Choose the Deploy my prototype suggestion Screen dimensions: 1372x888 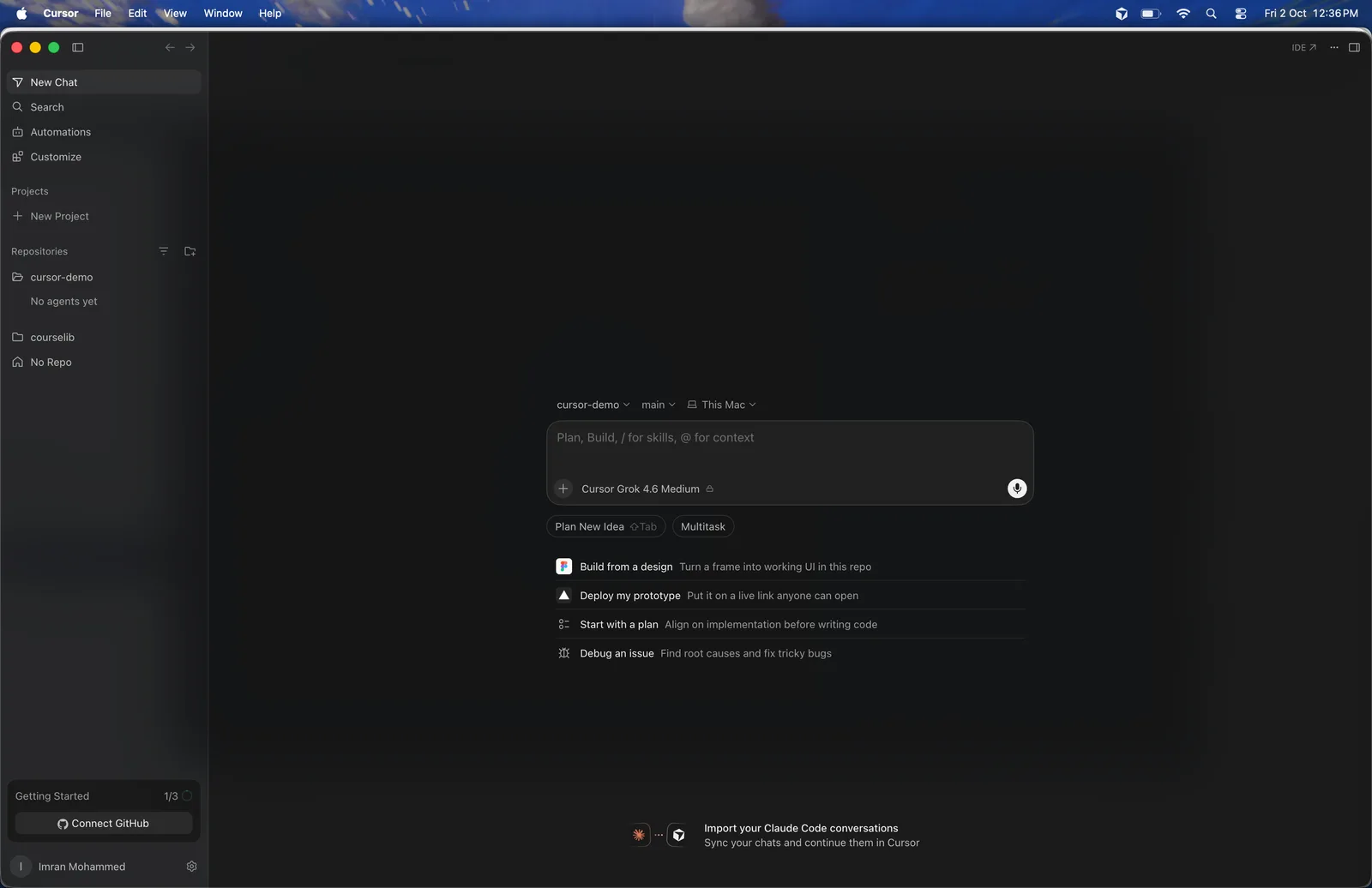click(x=790, y=596)
